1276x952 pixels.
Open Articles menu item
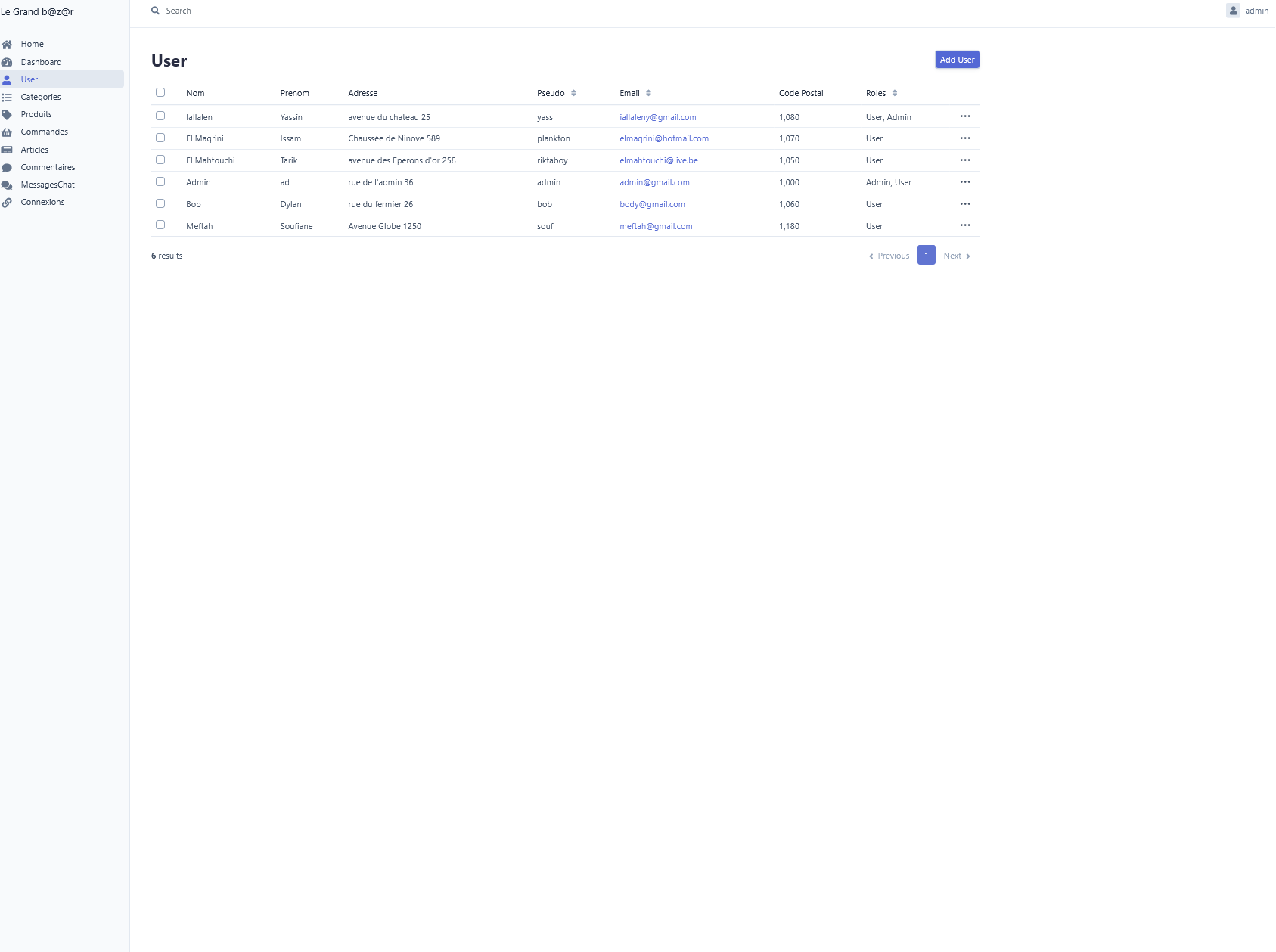pos(34,150)
